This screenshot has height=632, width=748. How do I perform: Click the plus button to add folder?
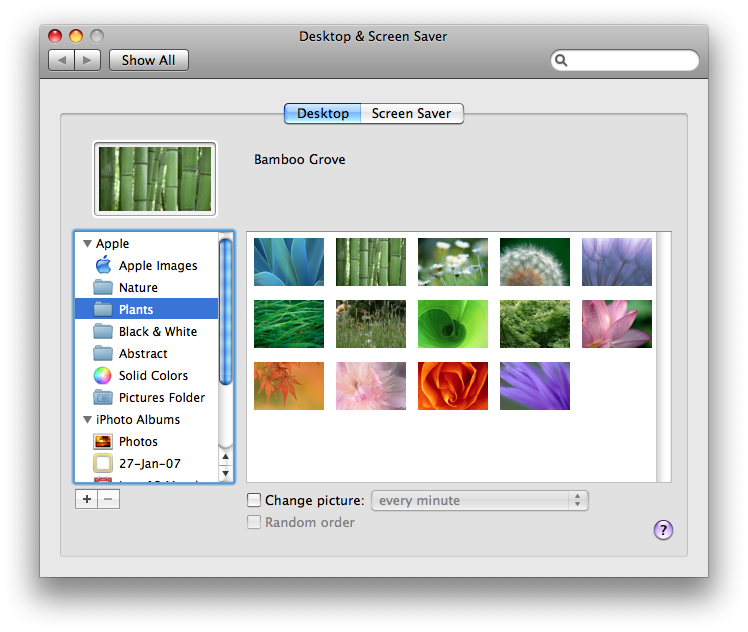pos(86,499)
